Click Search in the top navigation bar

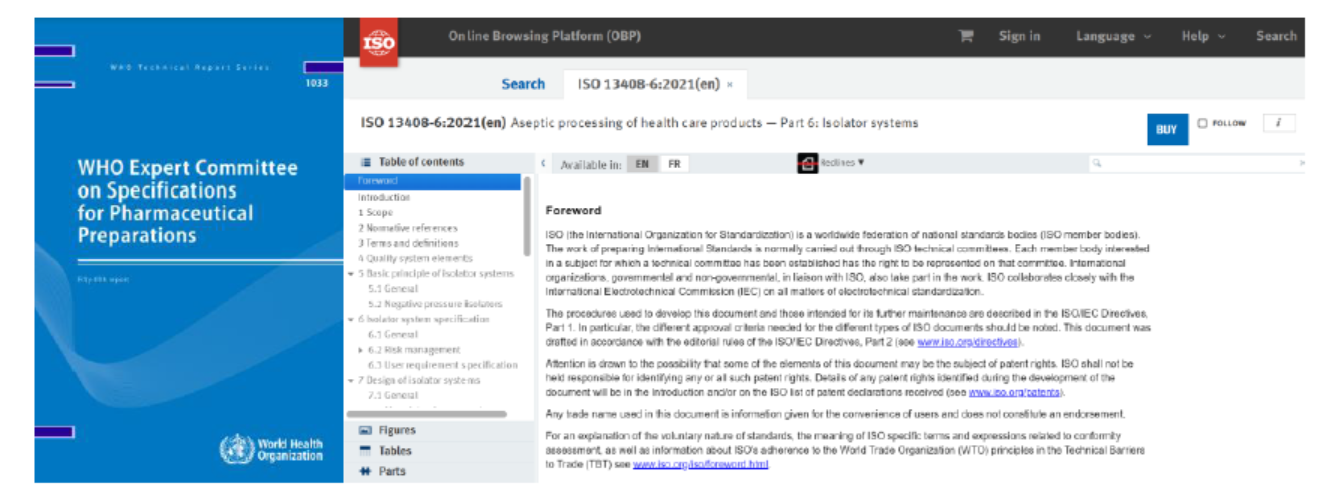click(1276, 36)
